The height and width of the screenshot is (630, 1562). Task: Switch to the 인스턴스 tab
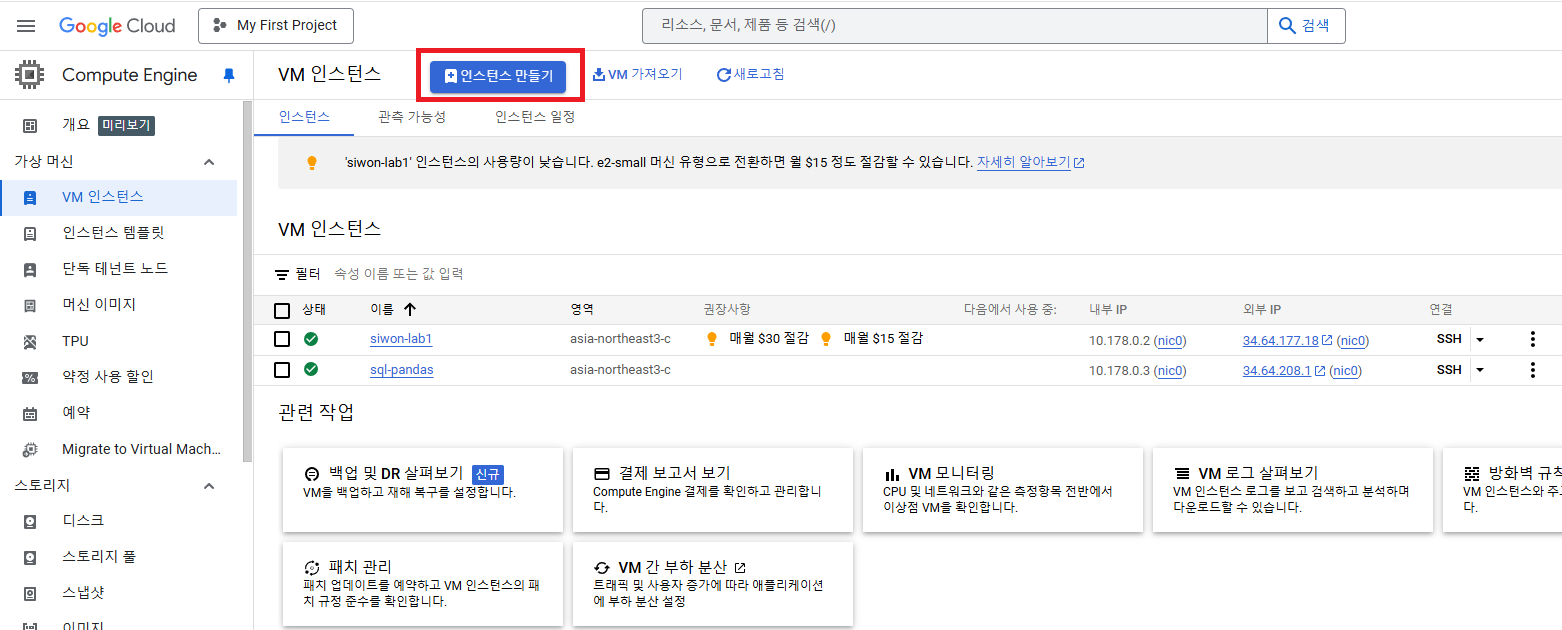point(304,117)
